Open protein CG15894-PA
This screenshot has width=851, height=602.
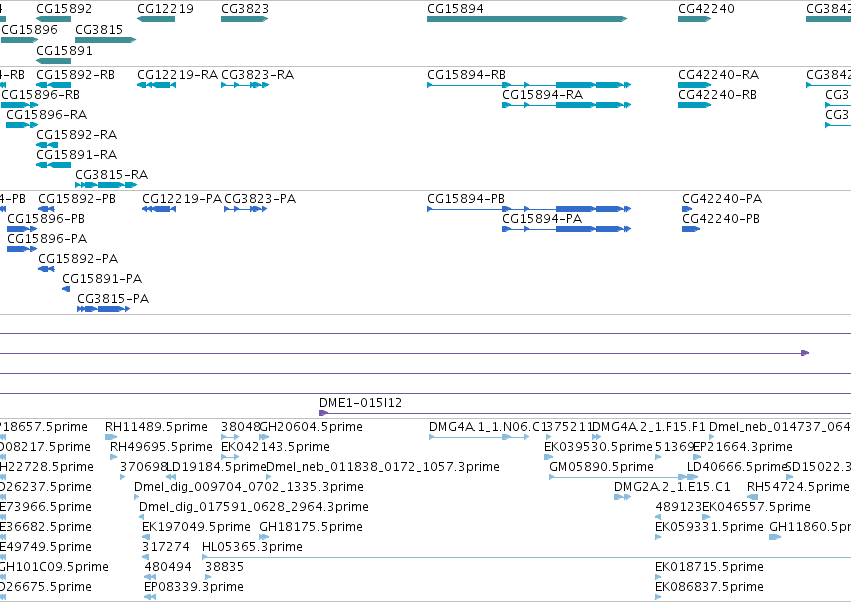[542, 219]
